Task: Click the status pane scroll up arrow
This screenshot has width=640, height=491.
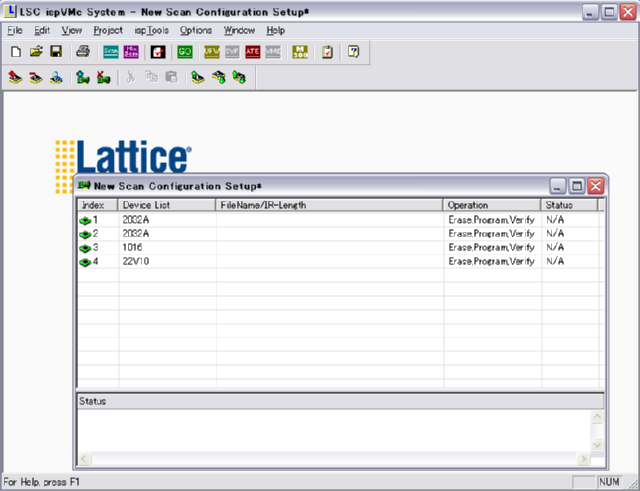Action: click(597, 417)
